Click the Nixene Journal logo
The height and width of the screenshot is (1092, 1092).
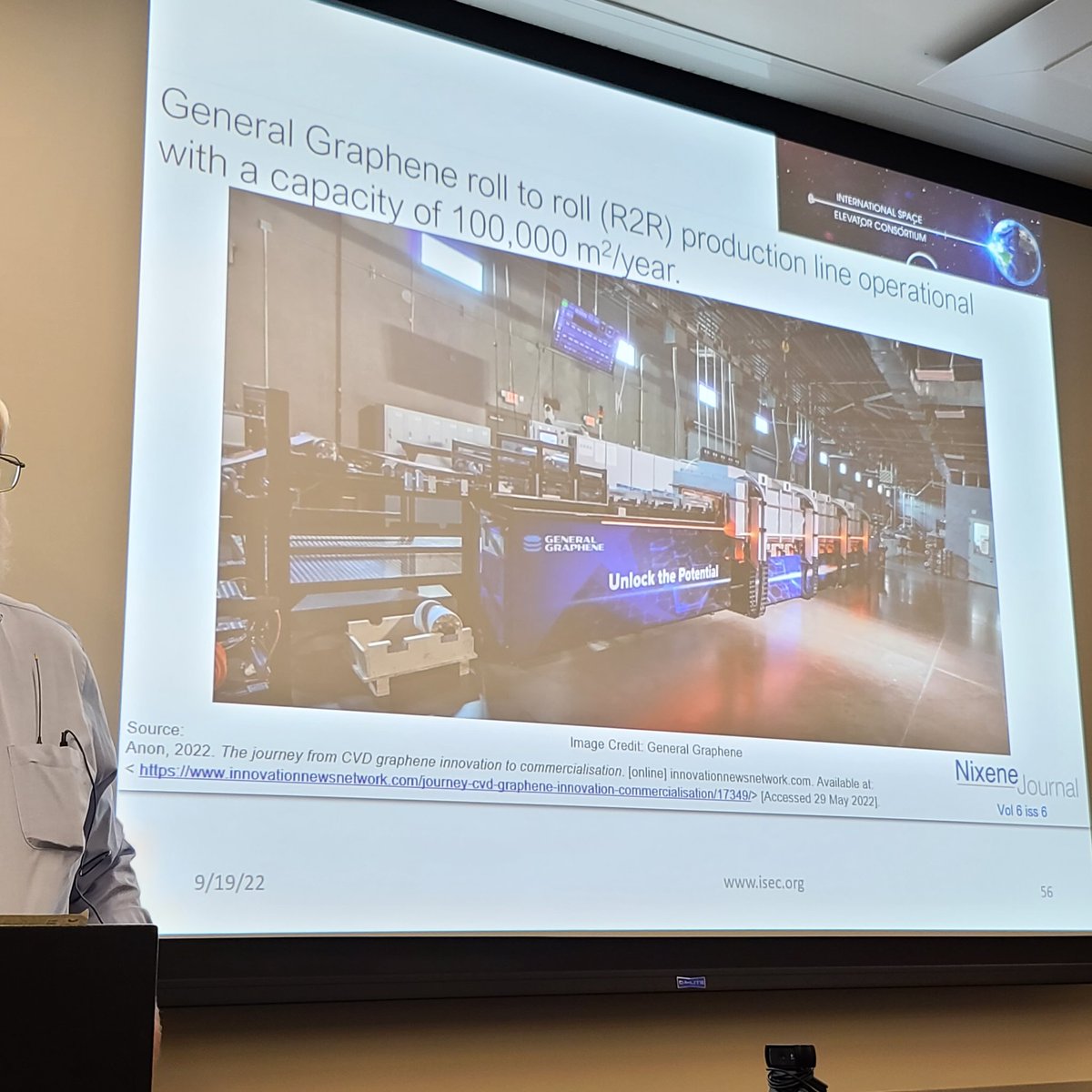(x=1016, y=780)
